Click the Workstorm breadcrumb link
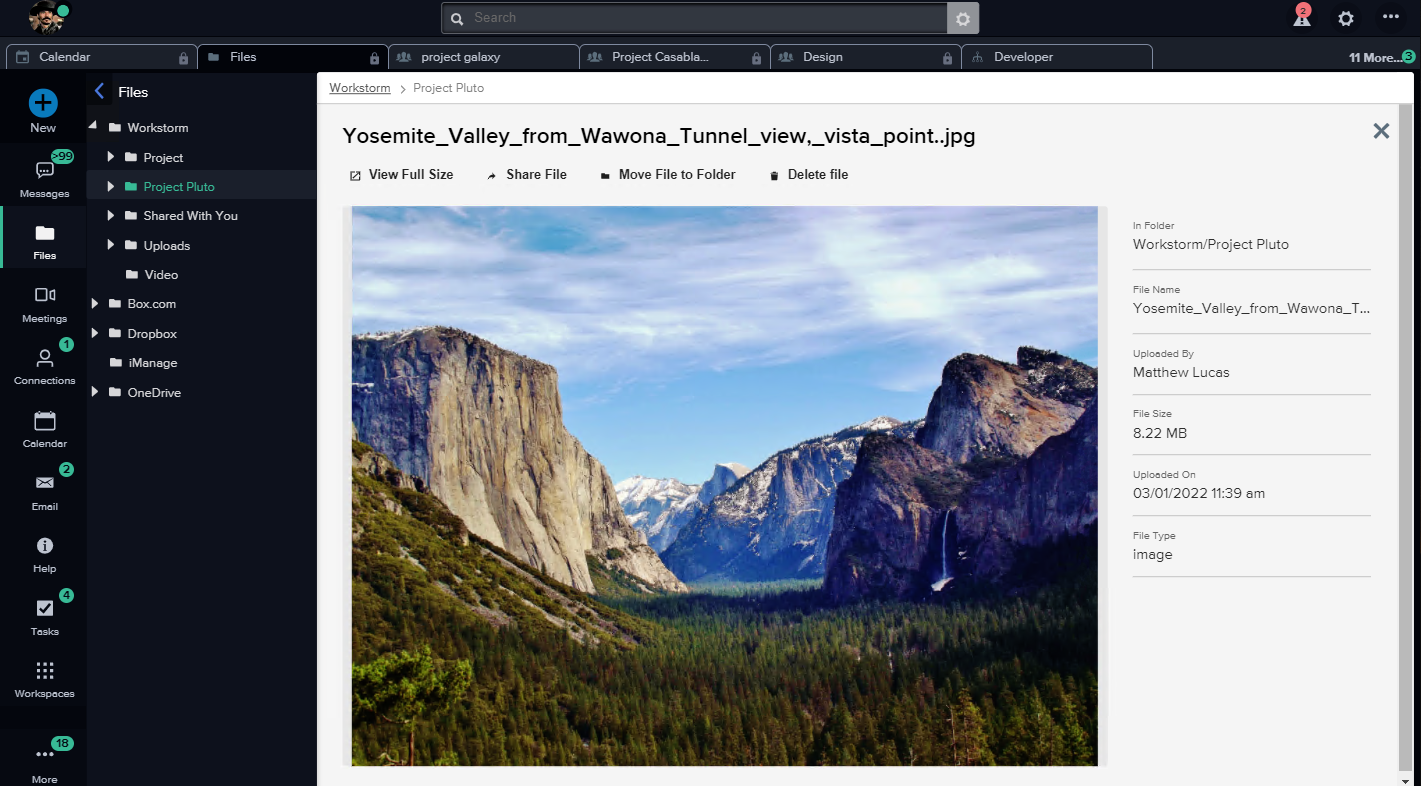The image size is (1421, 786). click(x=360, y=88)
